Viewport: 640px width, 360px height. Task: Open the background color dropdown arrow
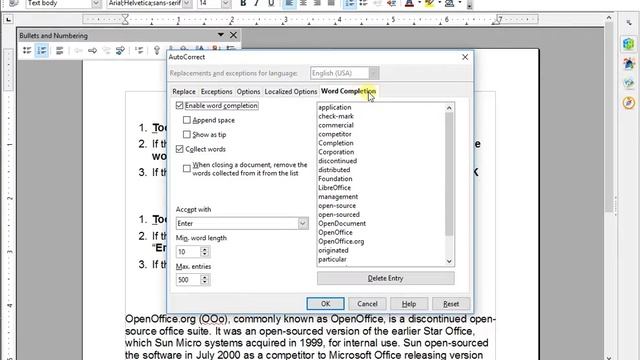point(460,3)
